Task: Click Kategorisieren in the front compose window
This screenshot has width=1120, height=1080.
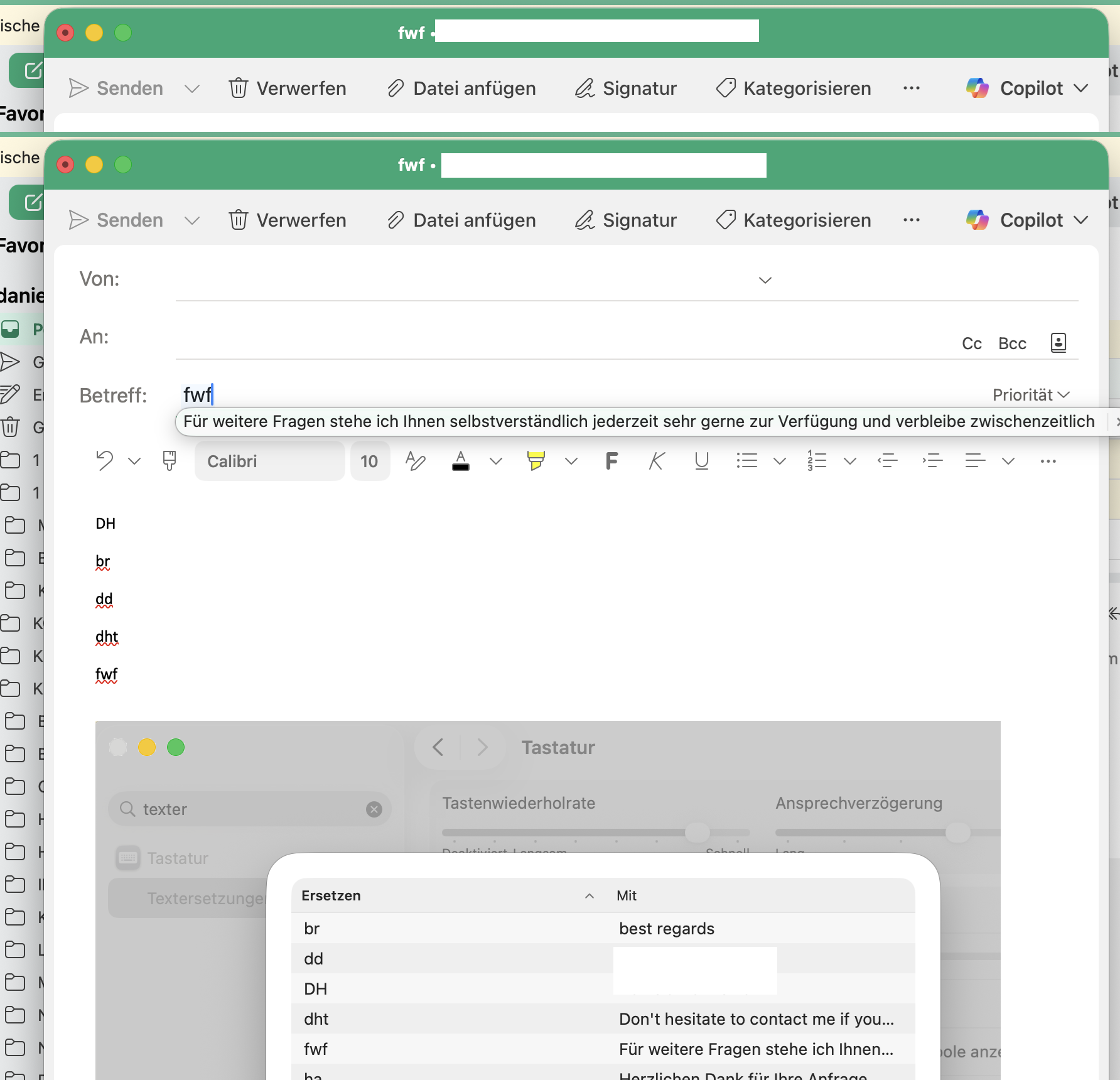Action: (794, 220)
